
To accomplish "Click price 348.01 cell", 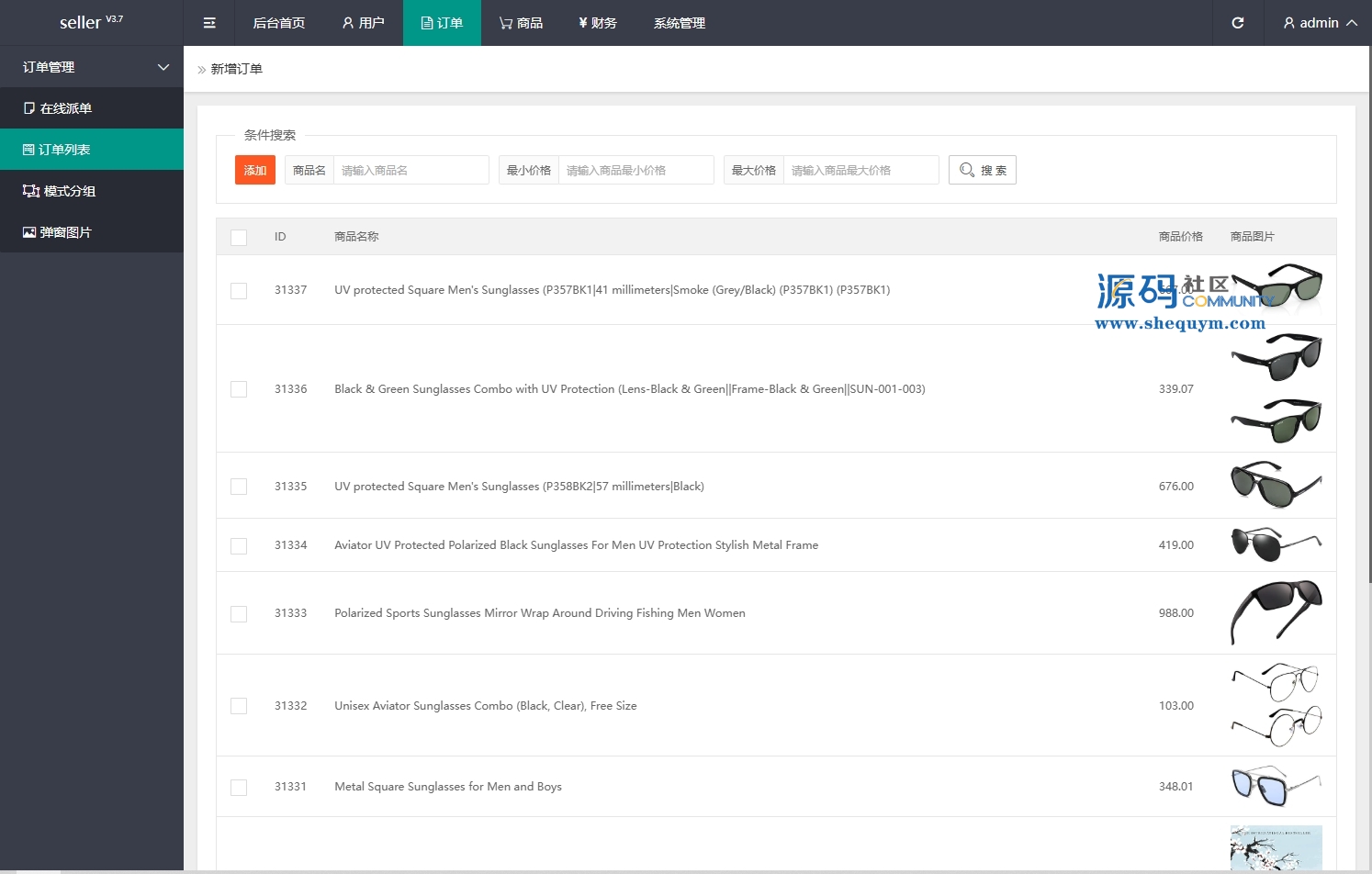I will [1176, 787].
